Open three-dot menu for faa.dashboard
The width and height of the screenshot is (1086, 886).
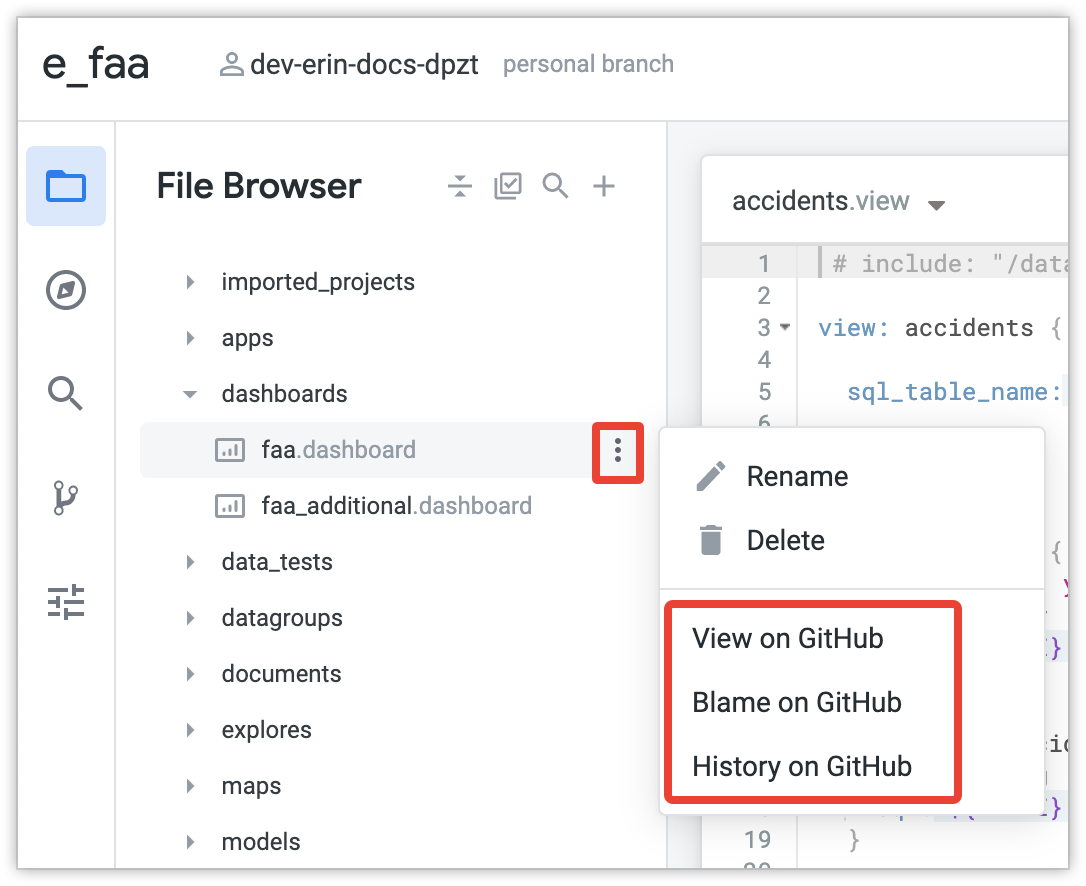click(x=618, y=450)
